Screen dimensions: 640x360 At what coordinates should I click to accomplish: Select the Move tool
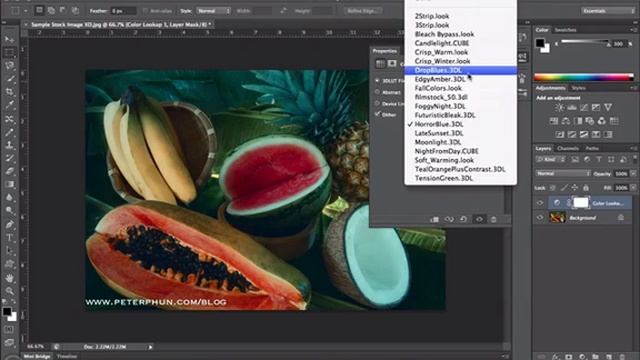[9, 39]
